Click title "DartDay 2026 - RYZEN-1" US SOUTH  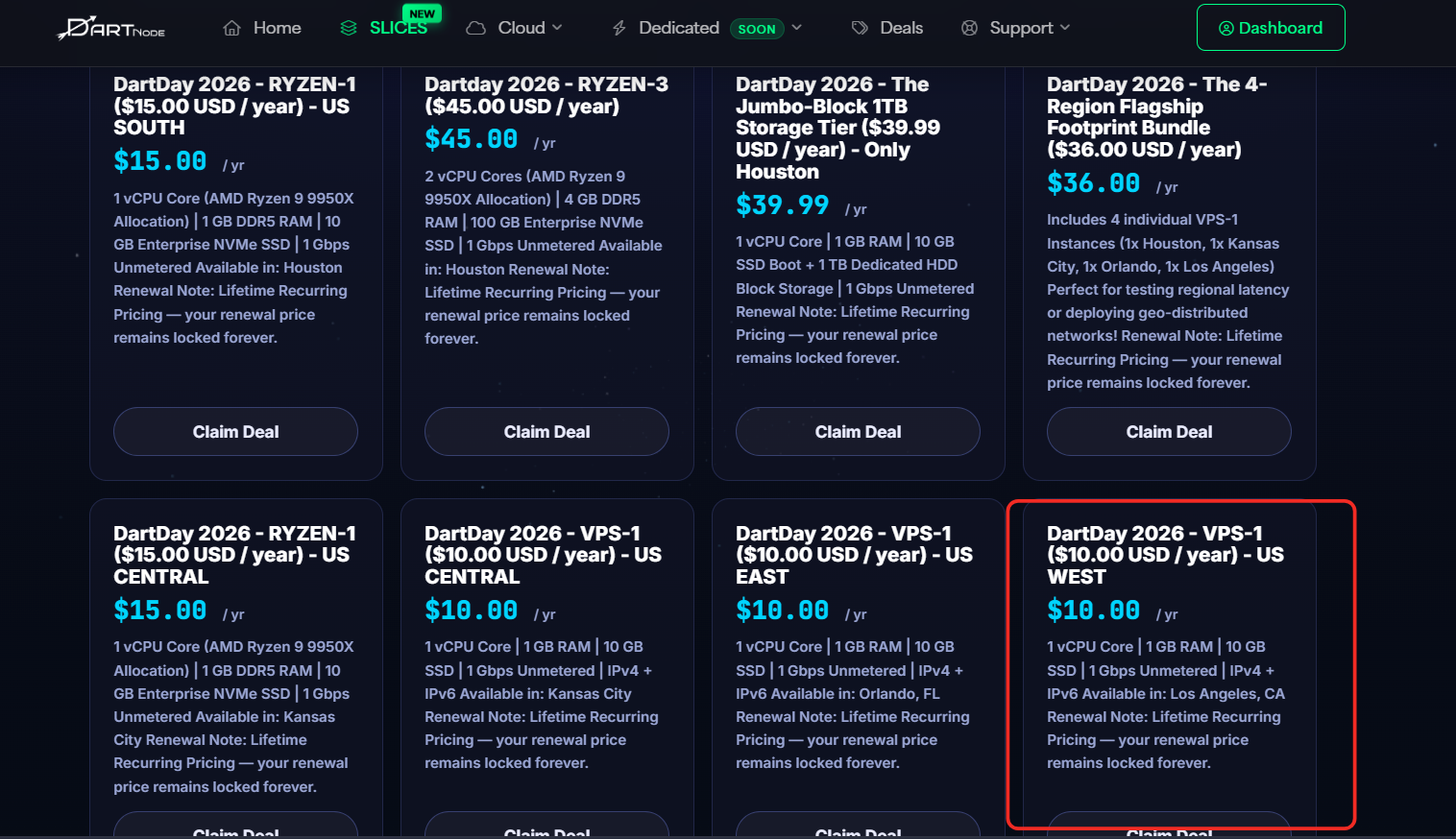234,106
